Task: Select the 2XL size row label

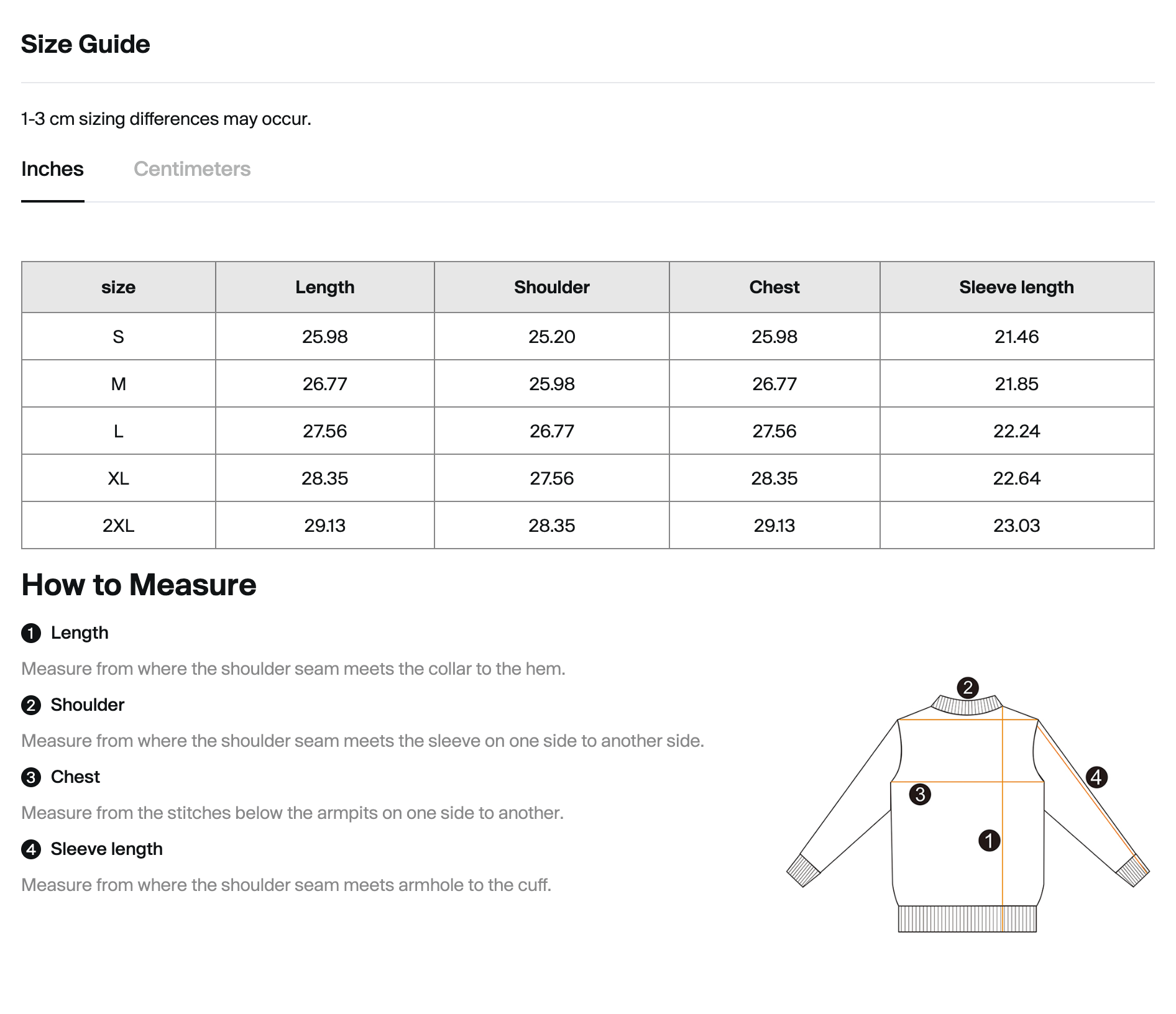Action: click(118, 526)
